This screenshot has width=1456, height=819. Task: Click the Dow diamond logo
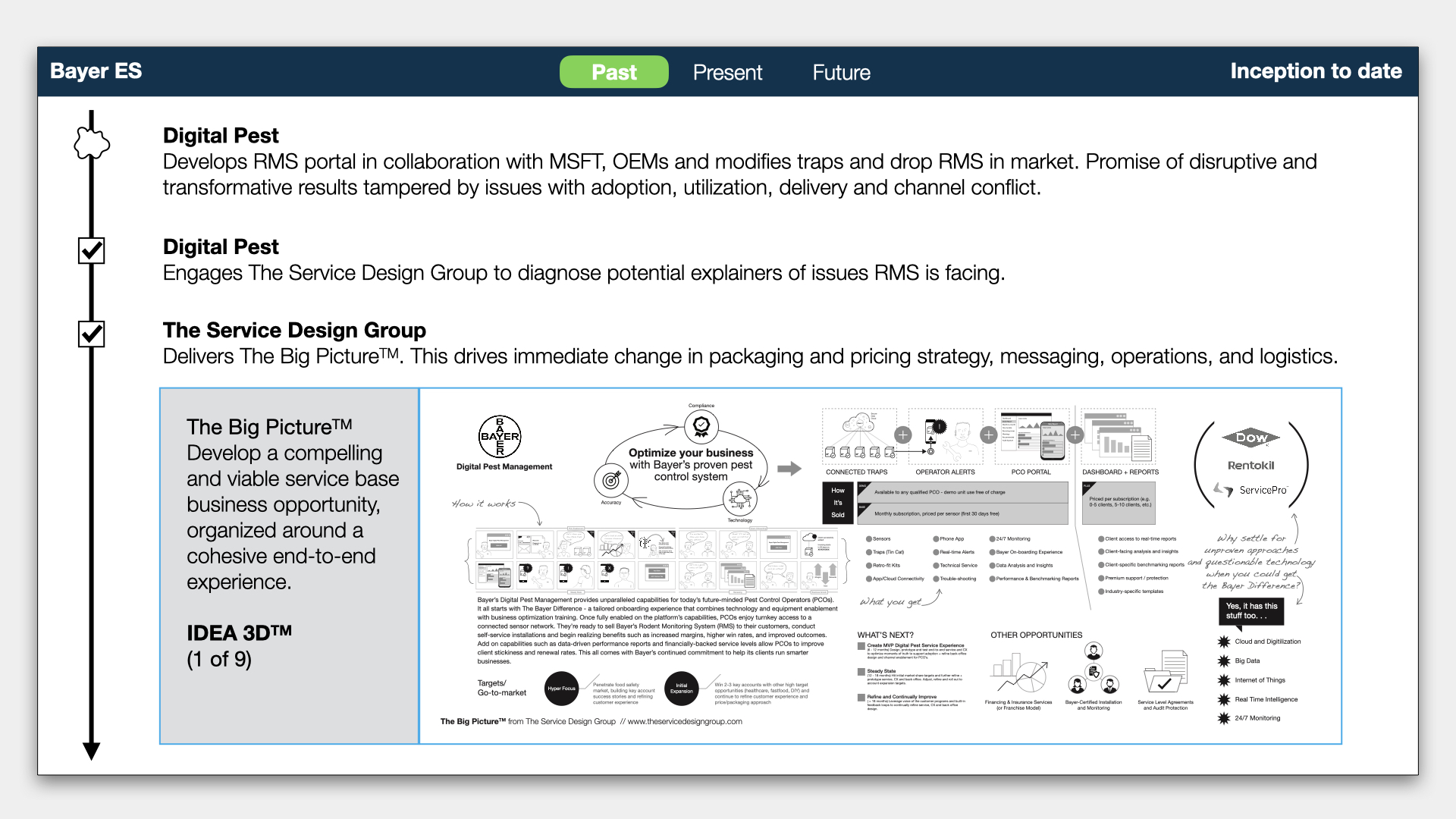[x=1250, y=438]
